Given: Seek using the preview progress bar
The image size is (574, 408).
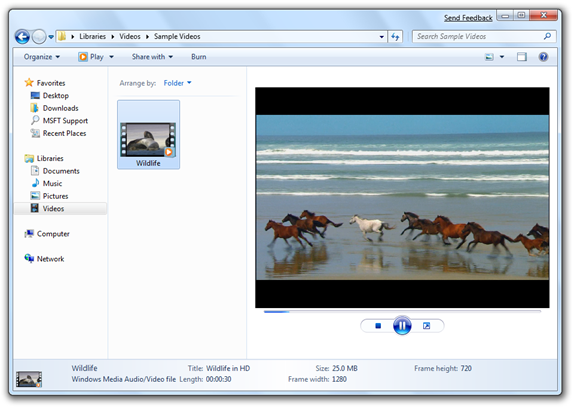Looking at the screenshot, I should tap(402, 312).
